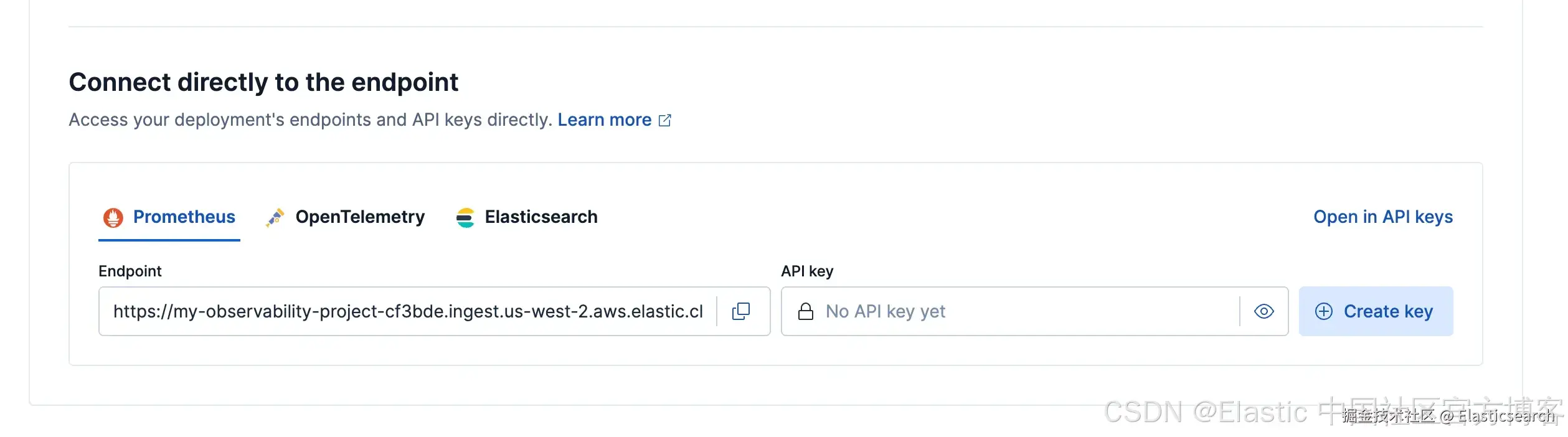Switch to the Prometheus tab
The image size is (1568, 437).
pyautogui.click(x=169, y=217)
